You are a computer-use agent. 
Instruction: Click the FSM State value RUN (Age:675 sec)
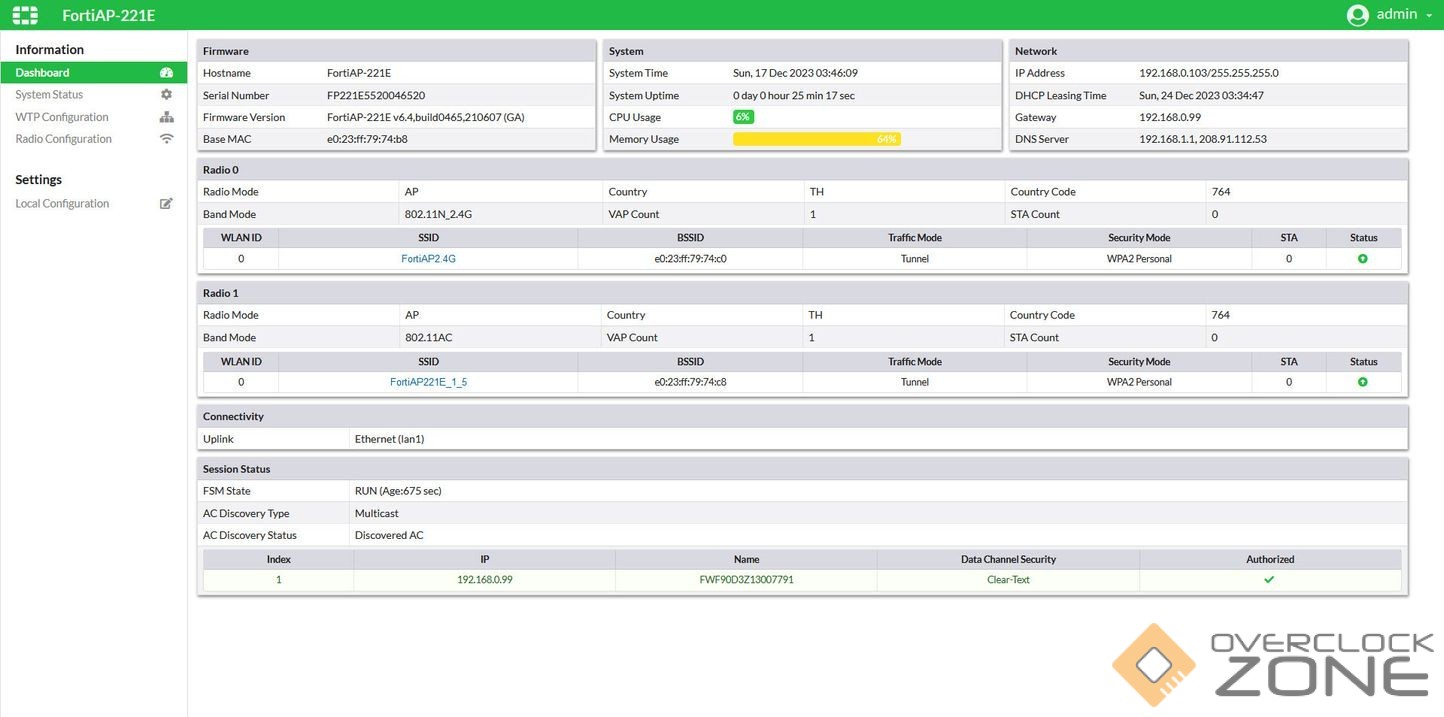[x=398, y=491]
